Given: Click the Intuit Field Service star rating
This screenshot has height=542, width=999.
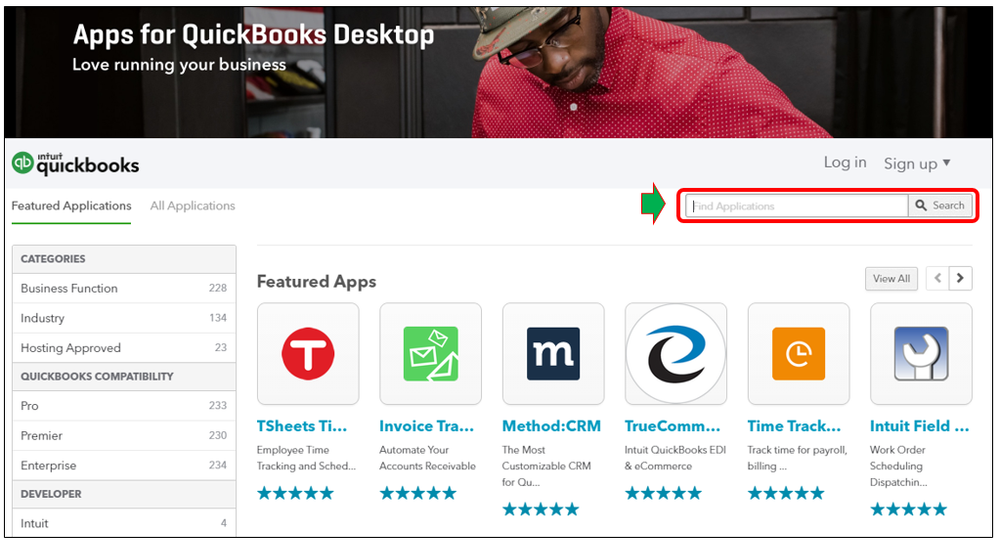Looking at the screenshot, I should tap(909, 510).
